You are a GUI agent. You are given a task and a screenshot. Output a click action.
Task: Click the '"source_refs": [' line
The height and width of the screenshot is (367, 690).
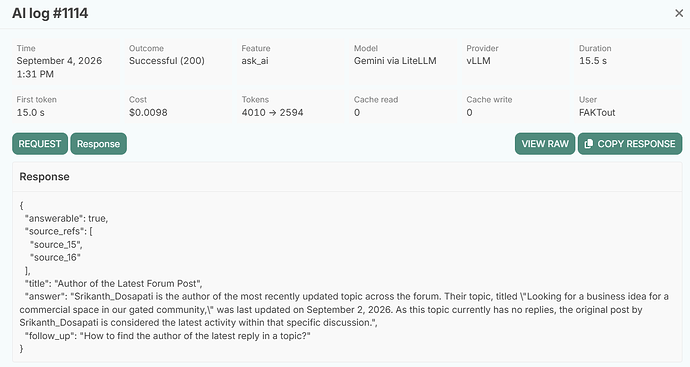coord(59,231)
